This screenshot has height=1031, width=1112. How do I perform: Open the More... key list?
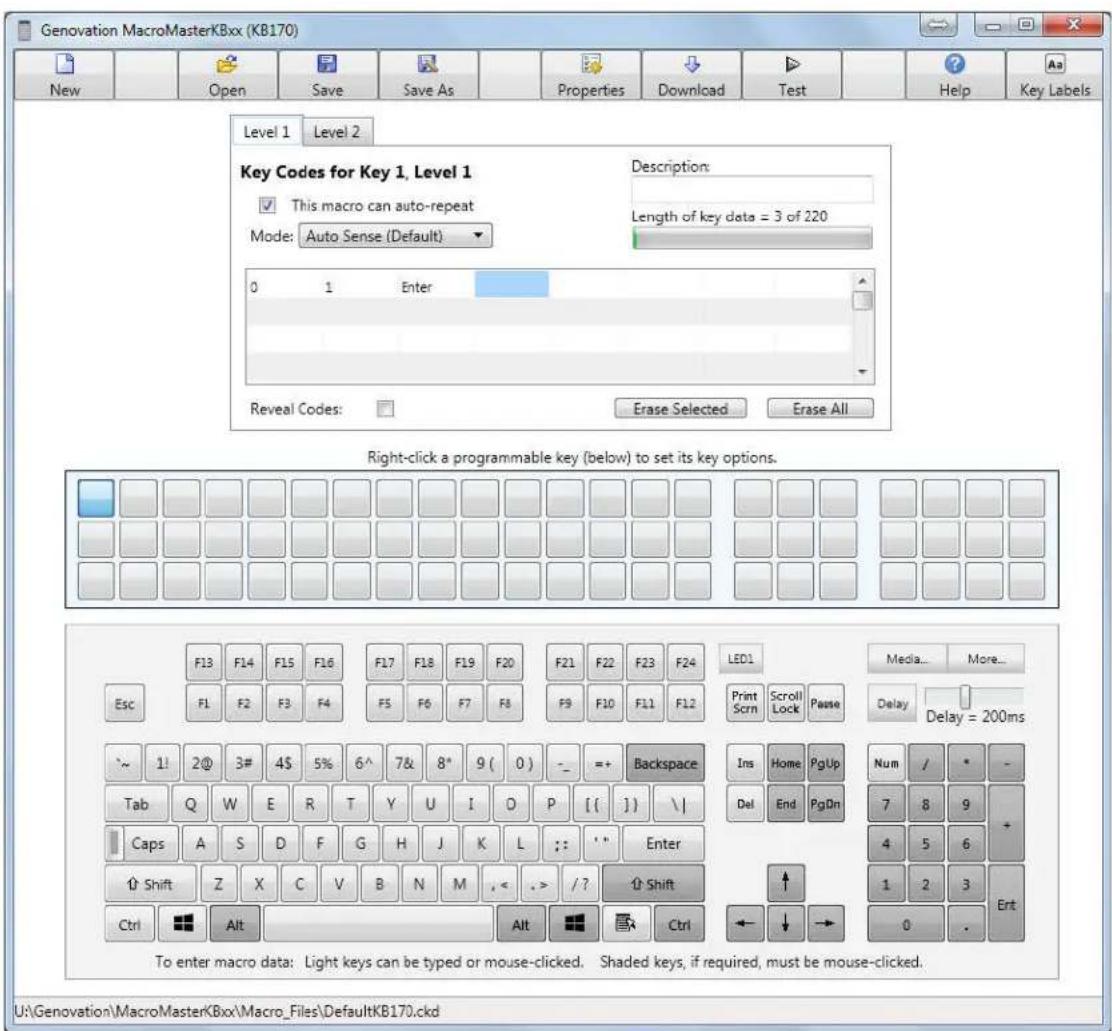(986, 659)
